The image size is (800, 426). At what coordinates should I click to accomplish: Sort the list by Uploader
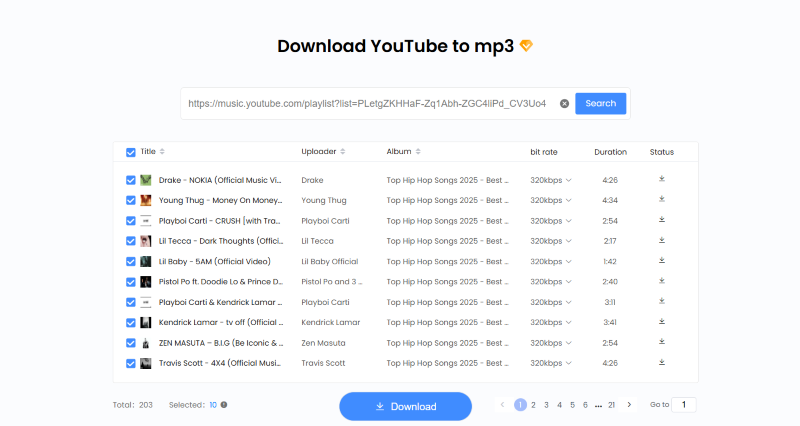[343, 152]
